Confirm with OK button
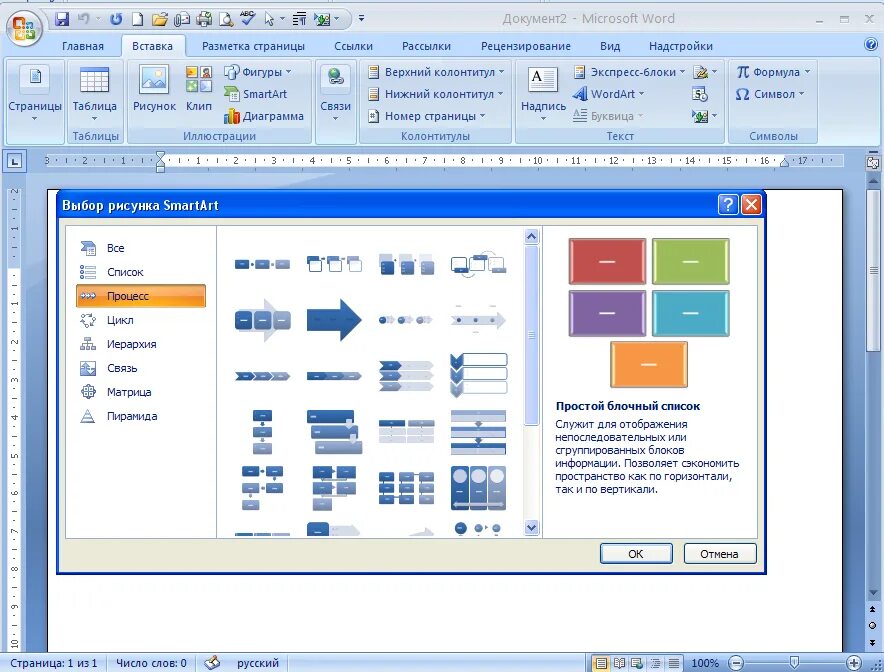Screen dimensions: 884x672 pos(636,554)
